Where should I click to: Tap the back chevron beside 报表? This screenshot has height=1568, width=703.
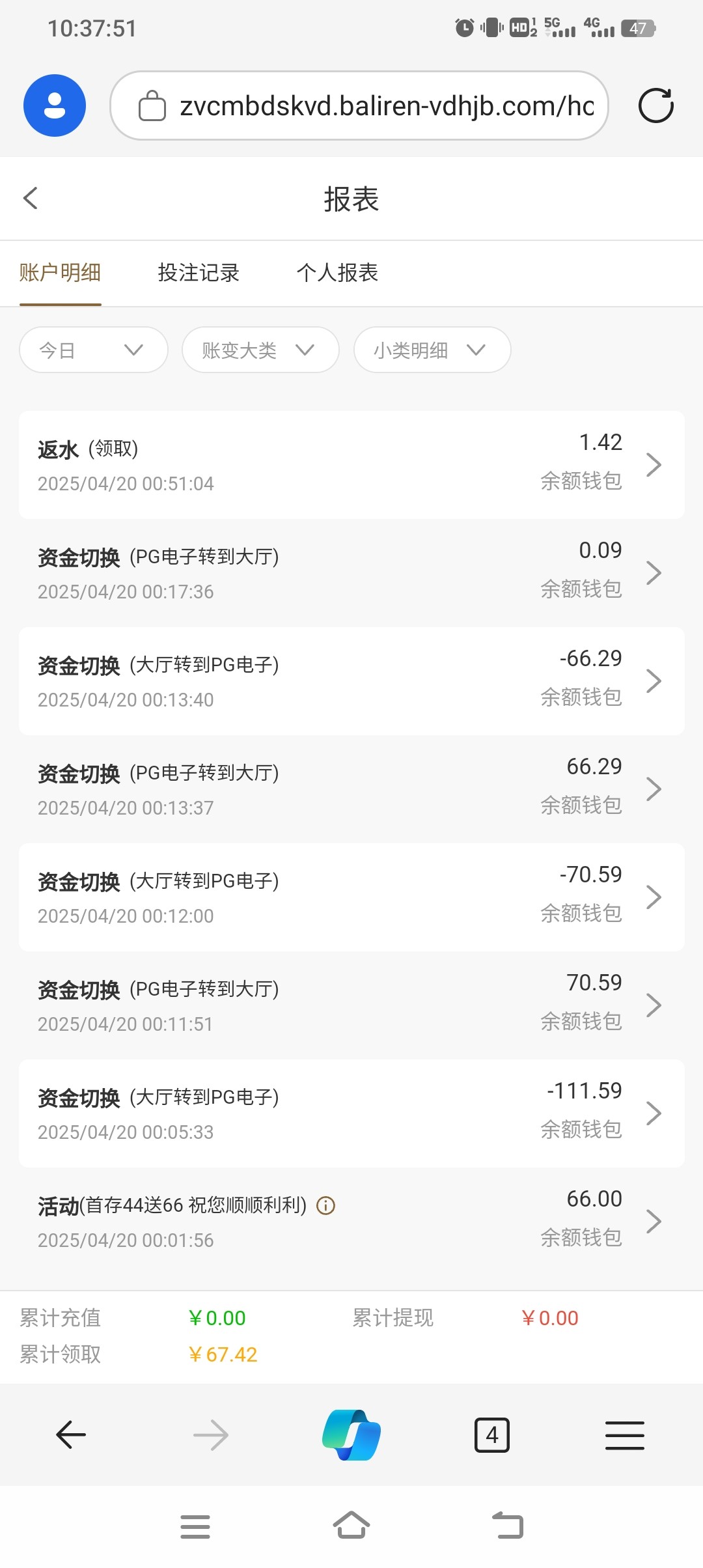31,199
